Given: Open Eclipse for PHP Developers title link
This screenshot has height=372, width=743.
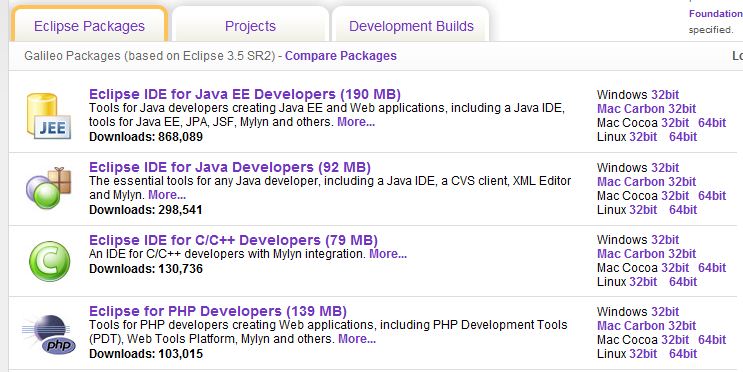Looking at the screenshot, I should (218, 311).
